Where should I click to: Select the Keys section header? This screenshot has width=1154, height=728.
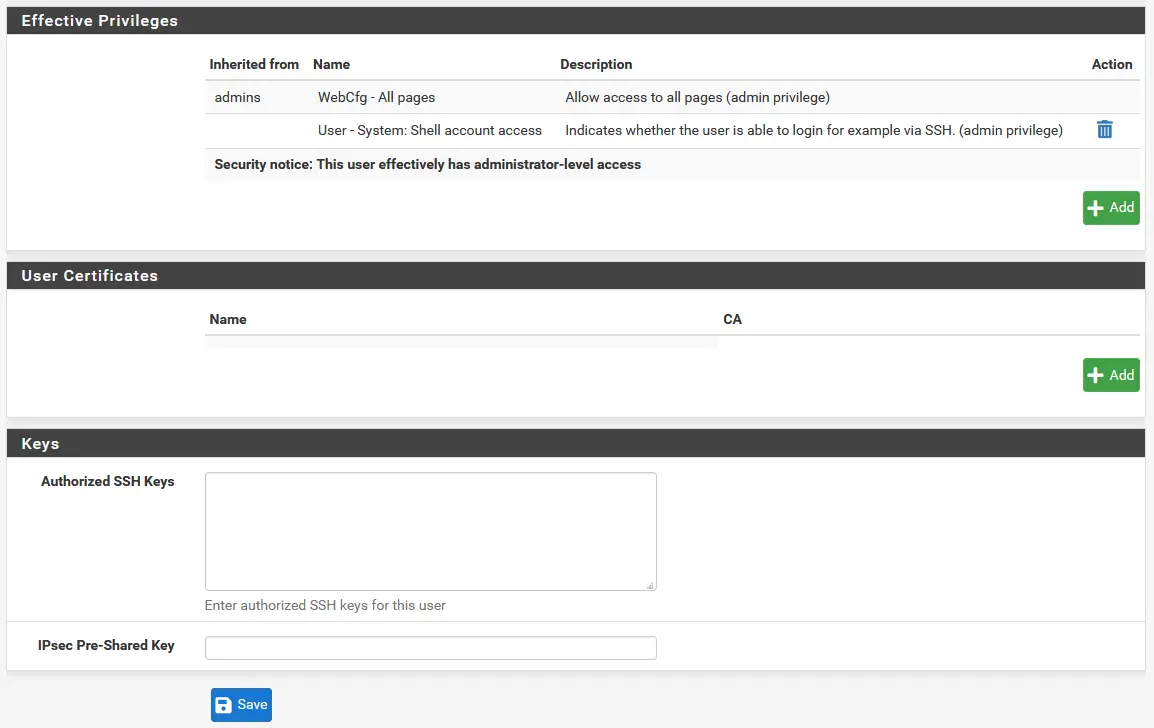click(x=40, y=444)
